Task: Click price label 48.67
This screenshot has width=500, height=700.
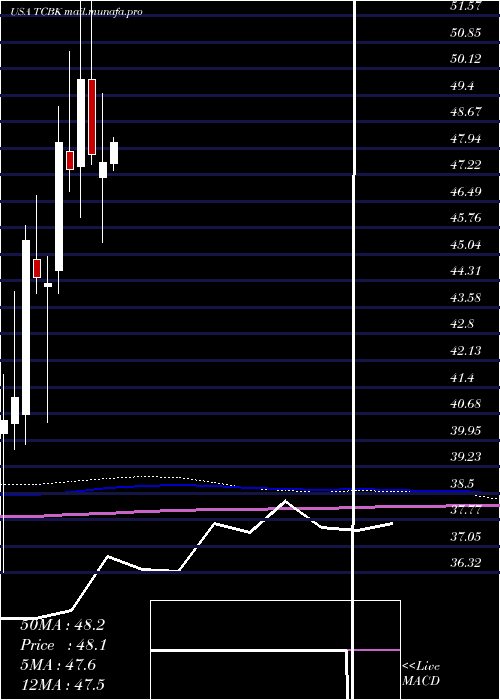Action: pyautogui.click(x=467, y=112)
